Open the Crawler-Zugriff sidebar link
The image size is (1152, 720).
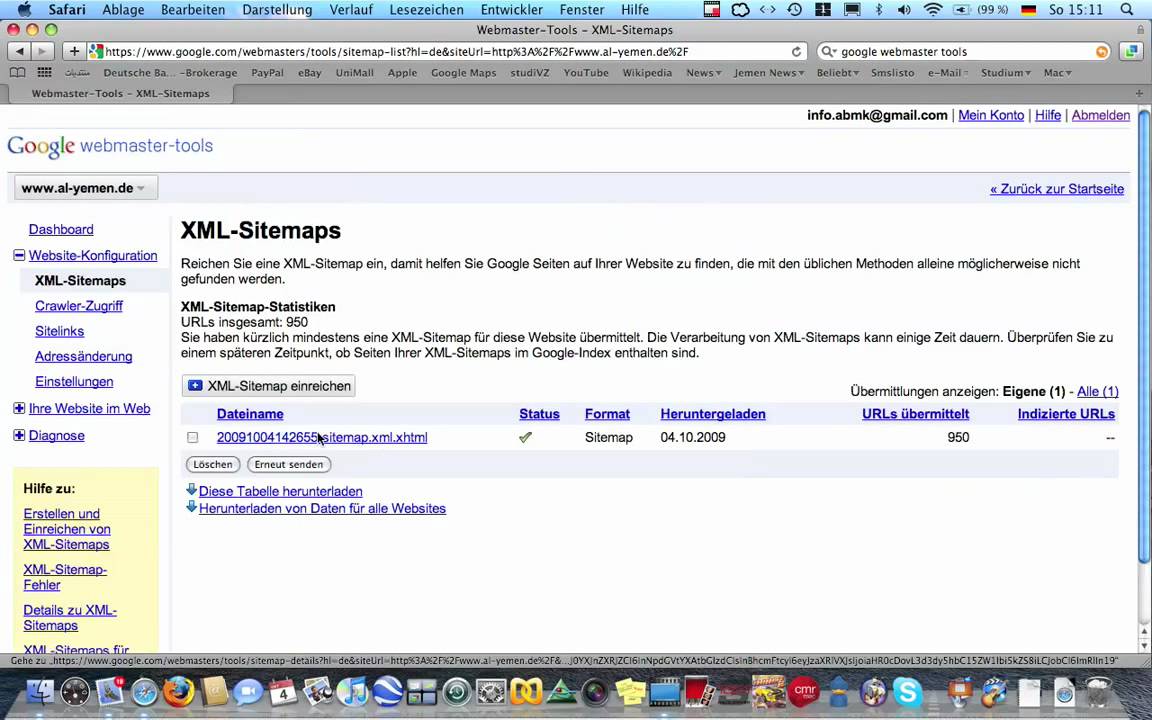pyautogui.click(x=79, y=306)
